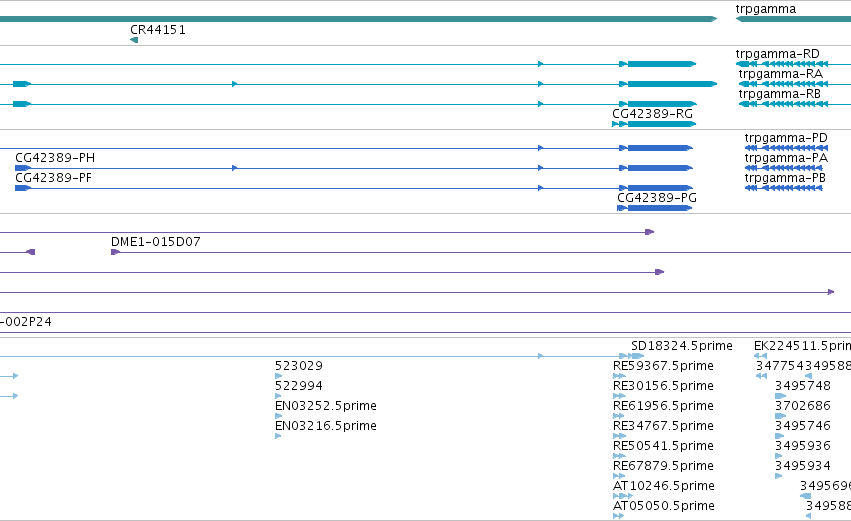The width and height of the screenshot is (851, 521).
Task: Click the trpgamma-RA transcript label
Action: [780, 74]
